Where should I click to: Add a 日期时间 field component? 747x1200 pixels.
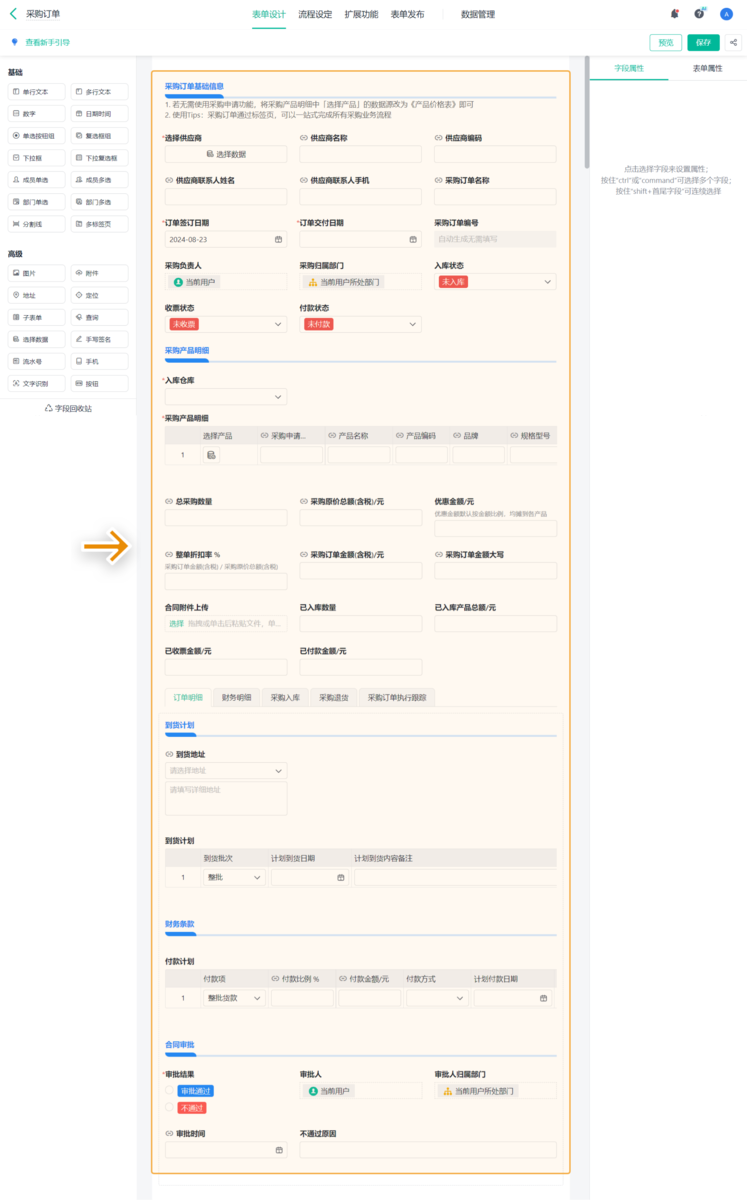pos(100,113)
